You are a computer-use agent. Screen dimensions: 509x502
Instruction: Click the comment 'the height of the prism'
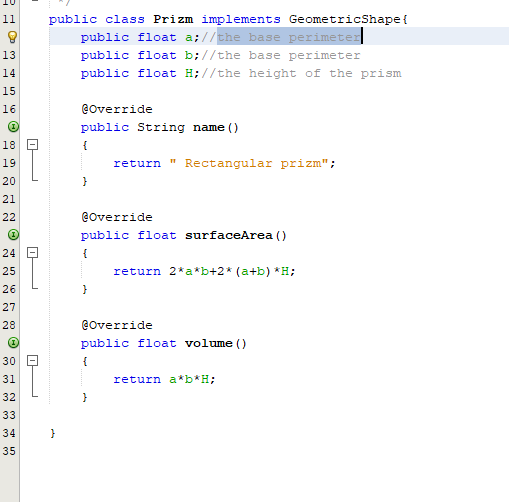click(301, 73)
